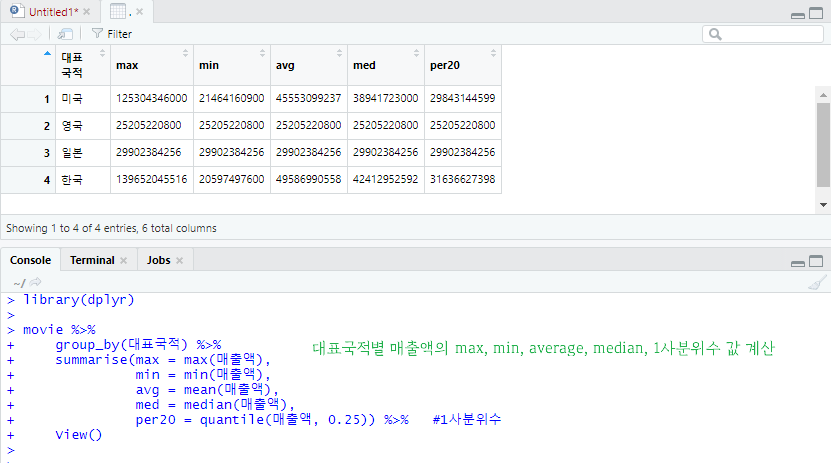831x463 pixels.
Task: Click max value 125304346000
Action: (152, 99)
